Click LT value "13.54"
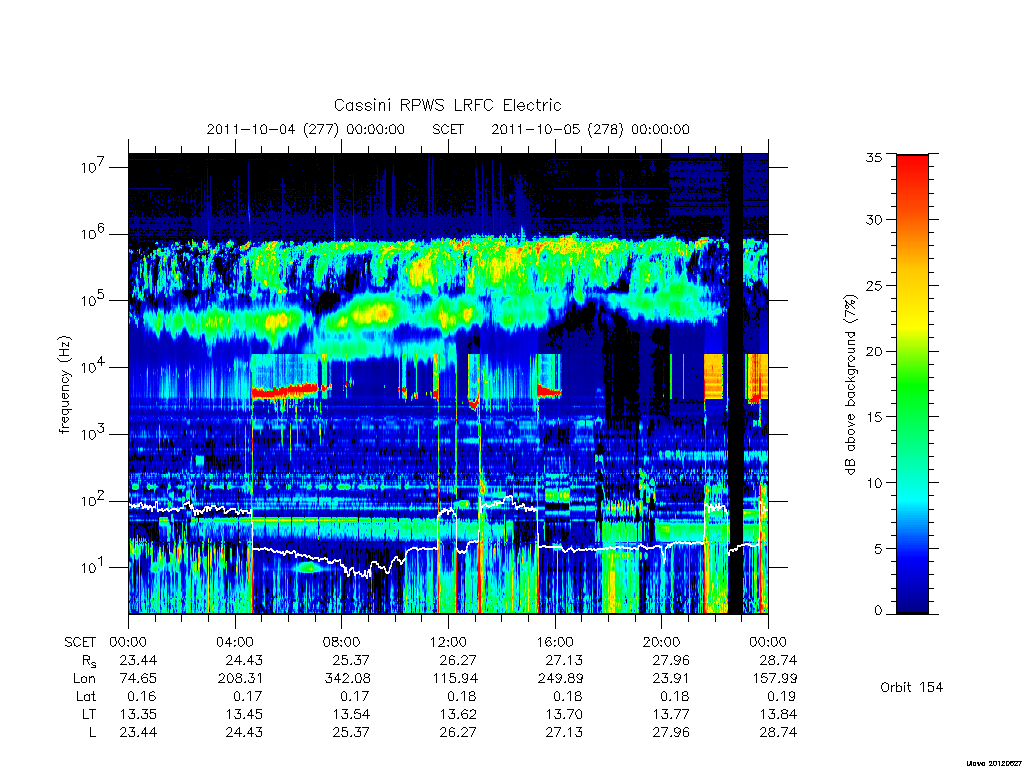This screenshot has height=768, width=1024. pyautogui.click(x=351, y=714)
